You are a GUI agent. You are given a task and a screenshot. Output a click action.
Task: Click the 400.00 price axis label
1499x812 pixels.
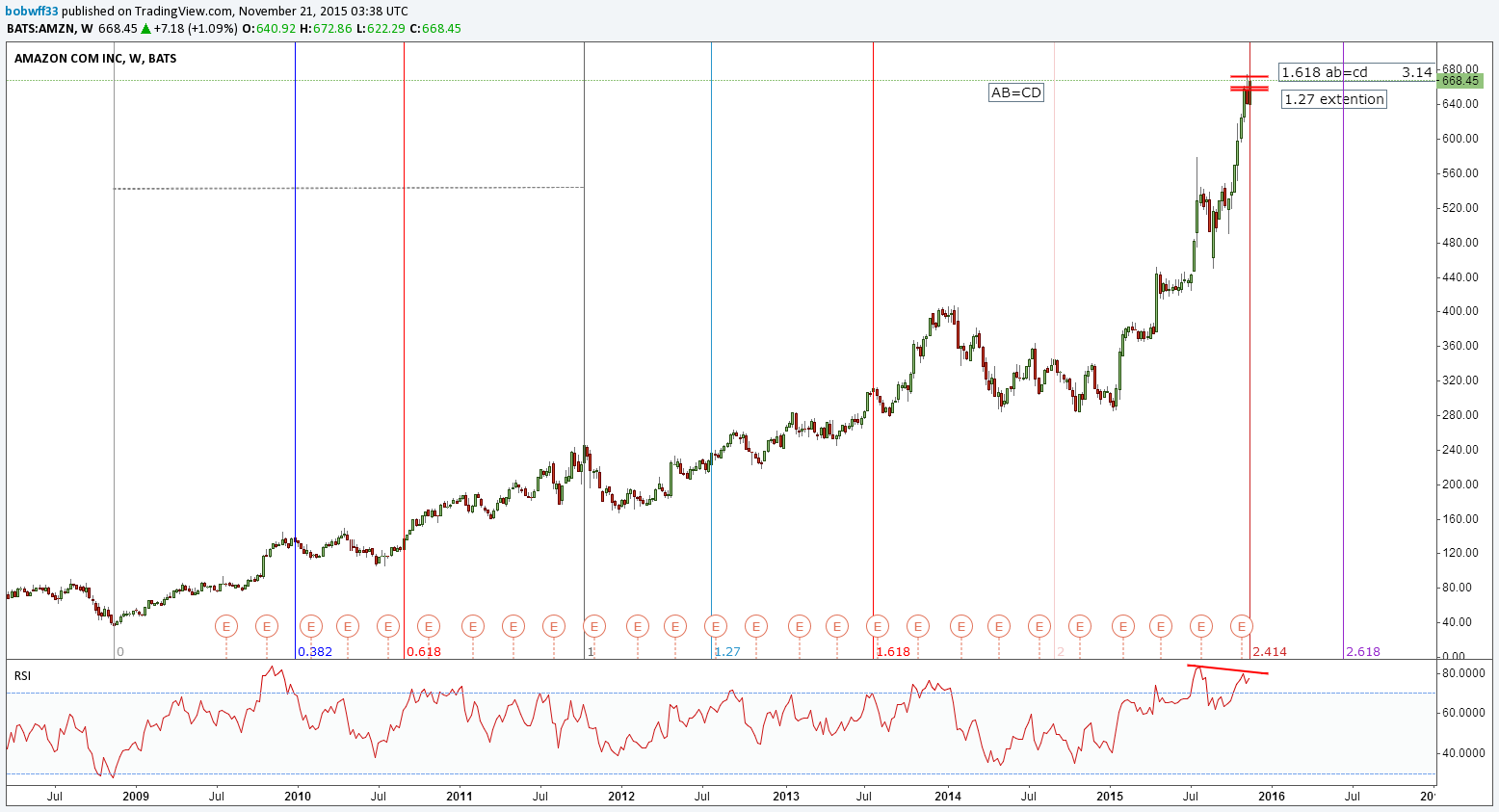[x=1460, y=311]
